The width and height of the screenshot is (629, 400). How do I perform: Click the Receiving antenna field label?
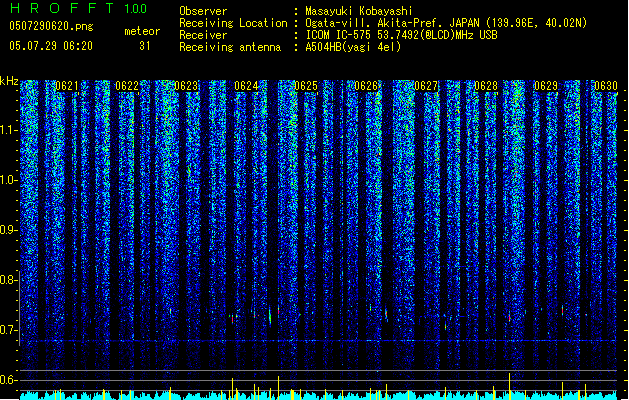(230, 47)
